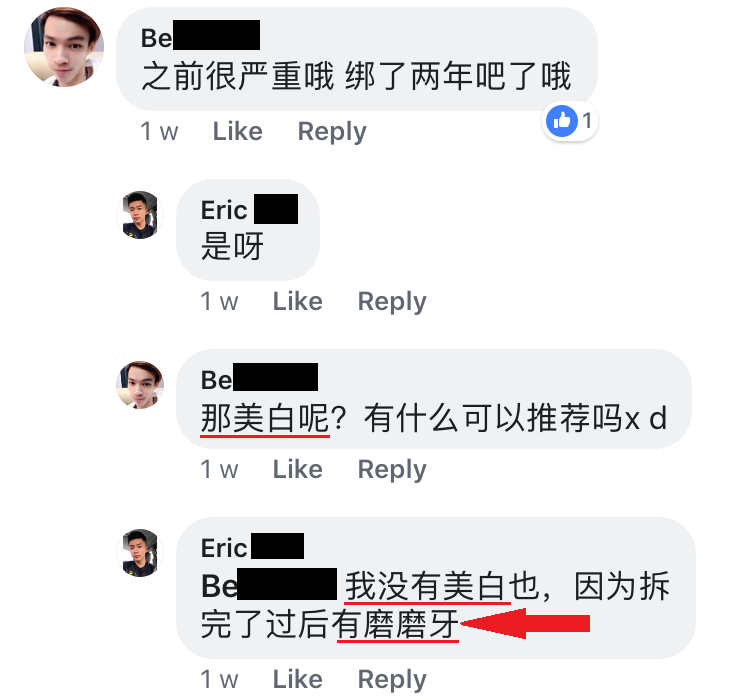Reply to the comment 之前很严重哦
The image size is (750, 700).
(332, 132)
